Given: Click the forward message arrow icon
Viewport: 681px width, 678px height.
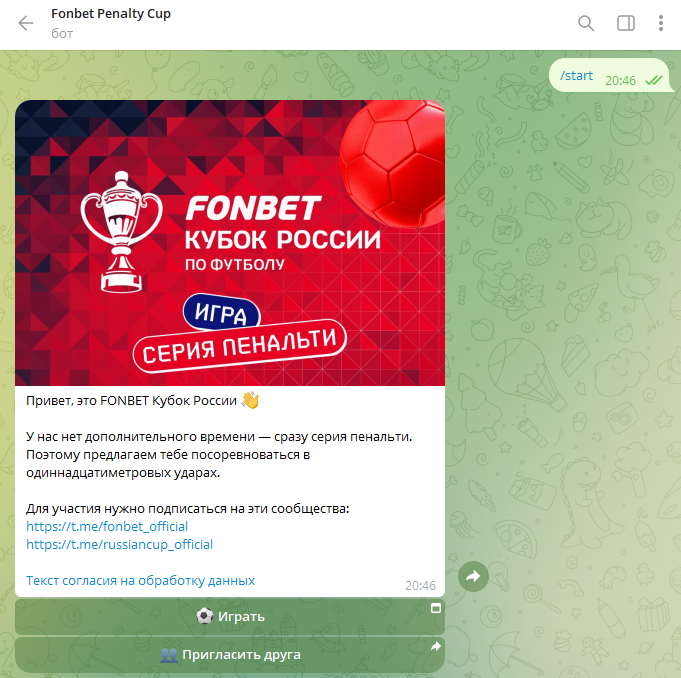Looking at the screenshot, I should click(473, 576).
